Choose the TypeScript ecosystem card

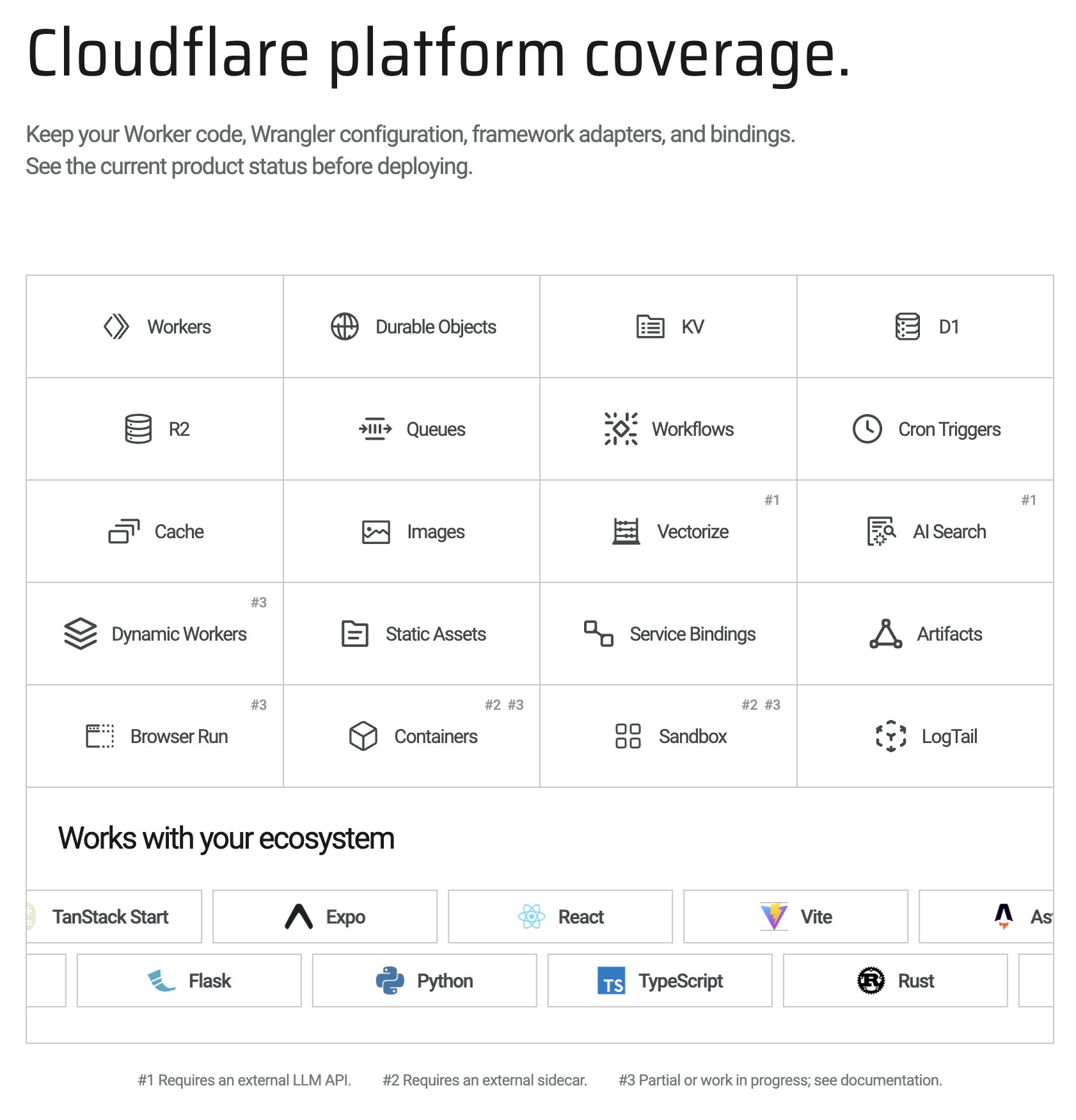(660, 980)
